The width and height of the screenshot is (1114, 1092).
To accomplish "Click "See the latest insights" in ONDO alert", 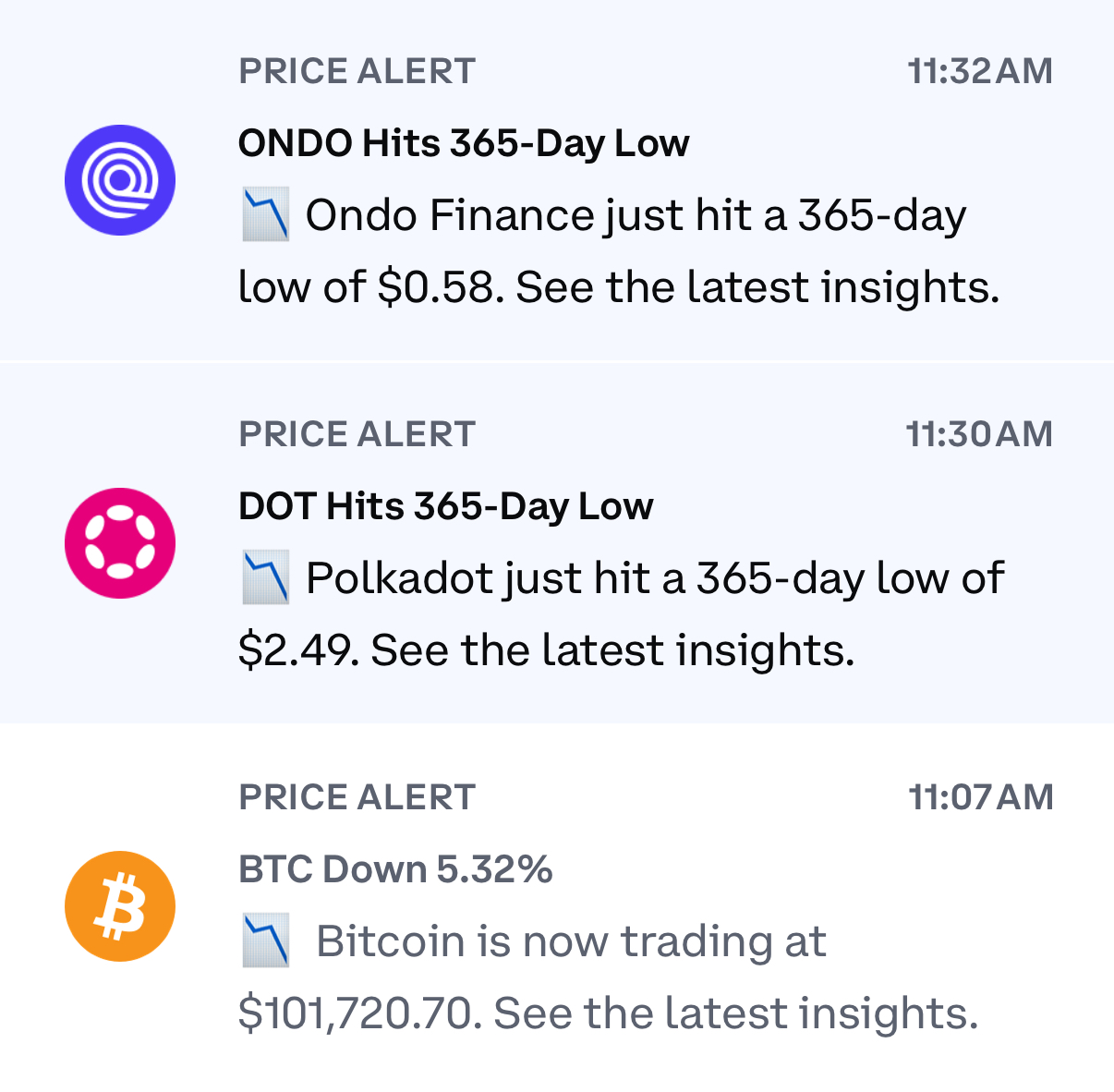I will [x=757, y=287].
